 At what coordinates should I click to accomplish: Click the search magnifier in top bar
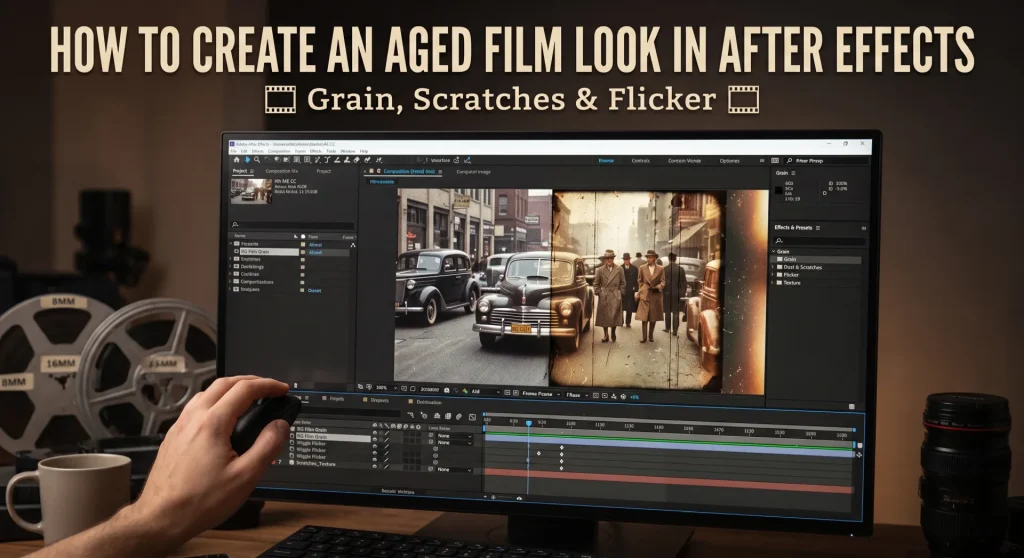790,161
